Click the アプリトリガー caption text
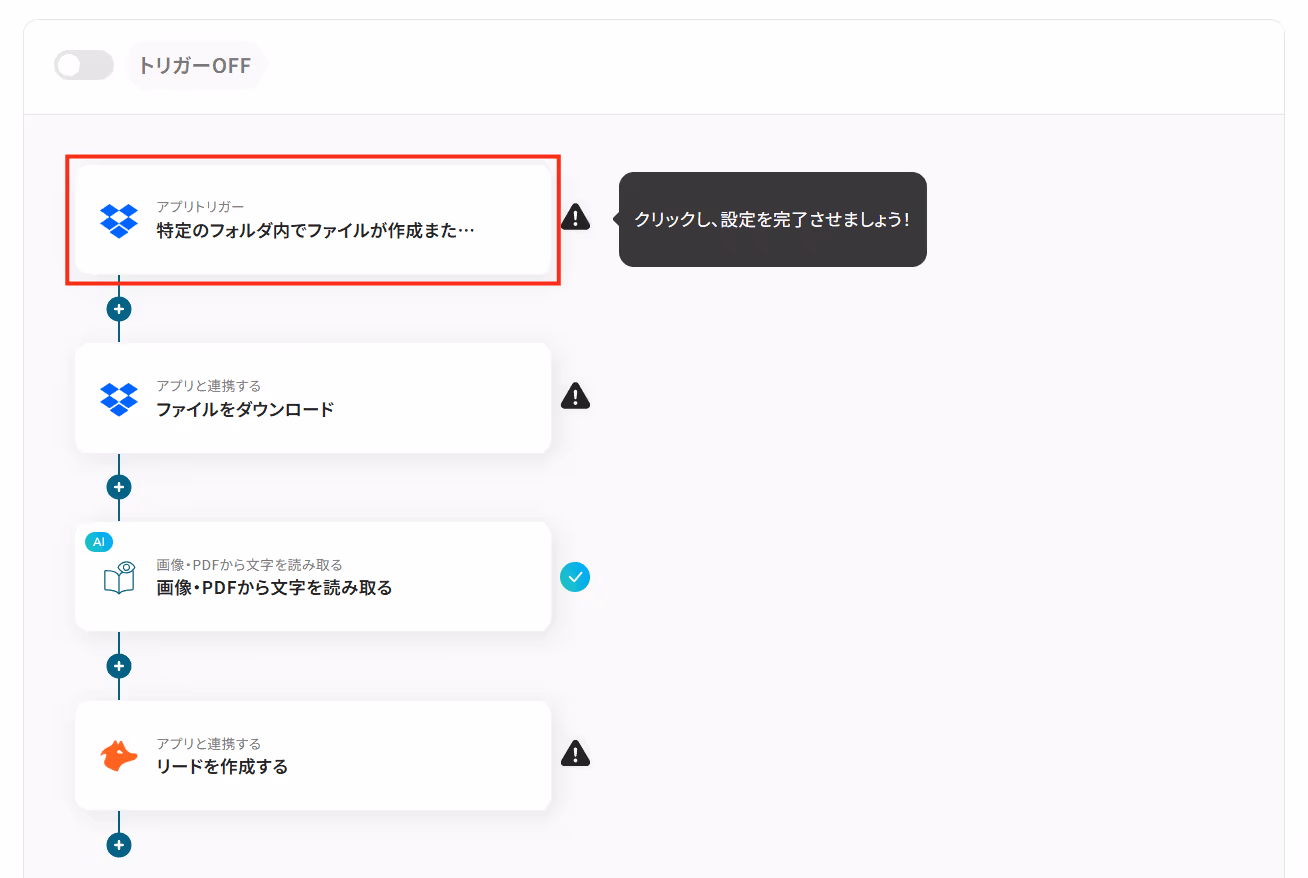This screenshot has width=1308, height=878. click(200, 207)
